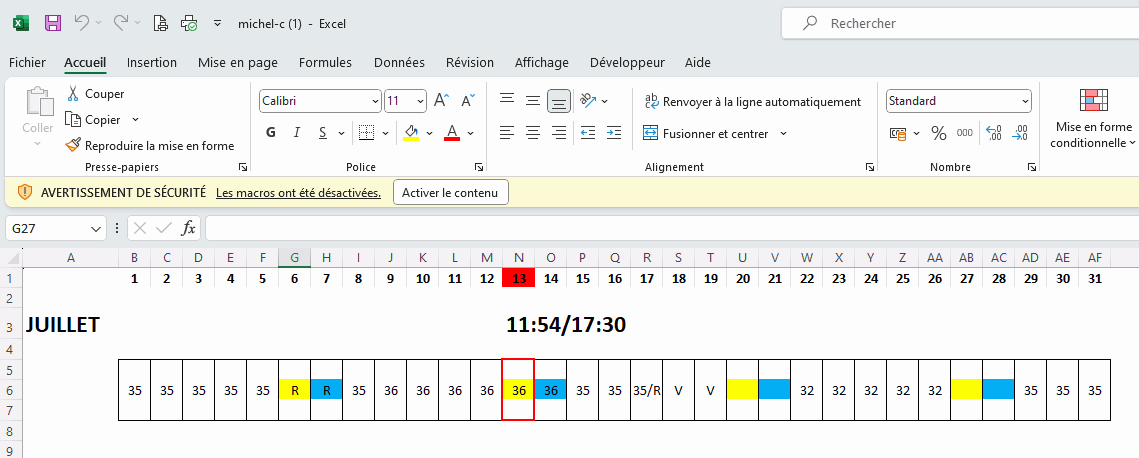Increase font size with large A
This screenshot has height=458, width=1139.
442,101
